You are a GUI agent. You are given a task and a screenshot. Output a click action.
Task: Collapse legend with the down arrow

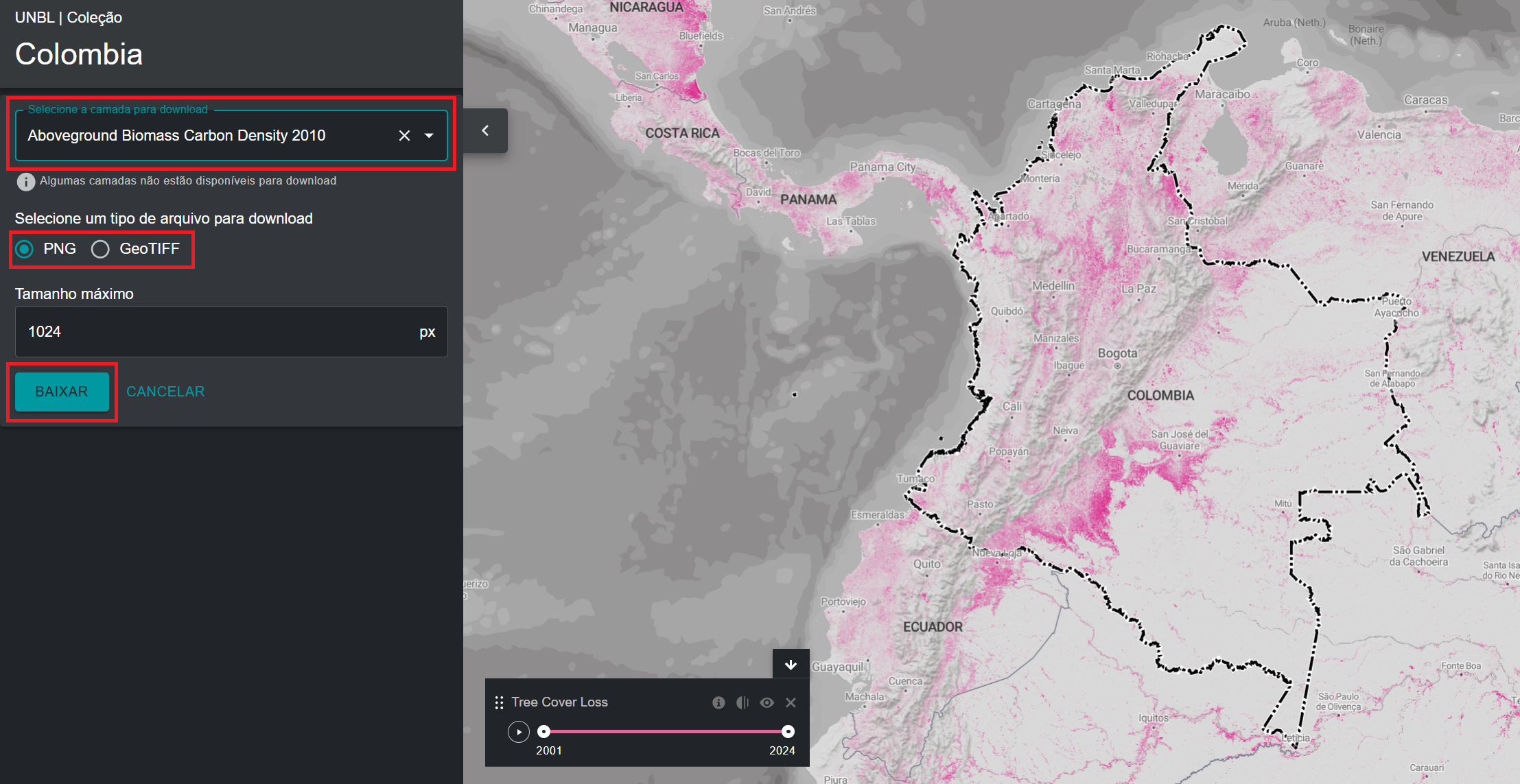pyautogui.click(x=791, y=664)
